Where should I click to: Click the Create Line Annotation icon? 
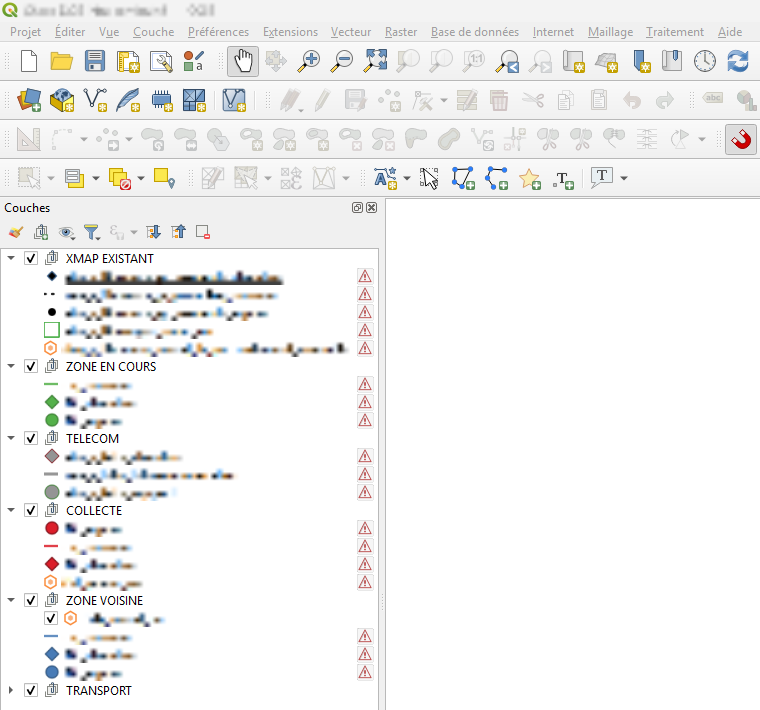point(496,178)
